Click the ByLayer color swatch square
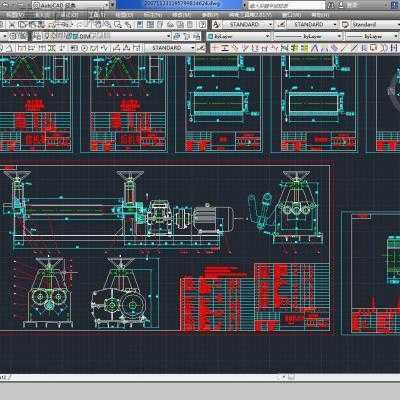The image size is (400, 400). [211, 36]
